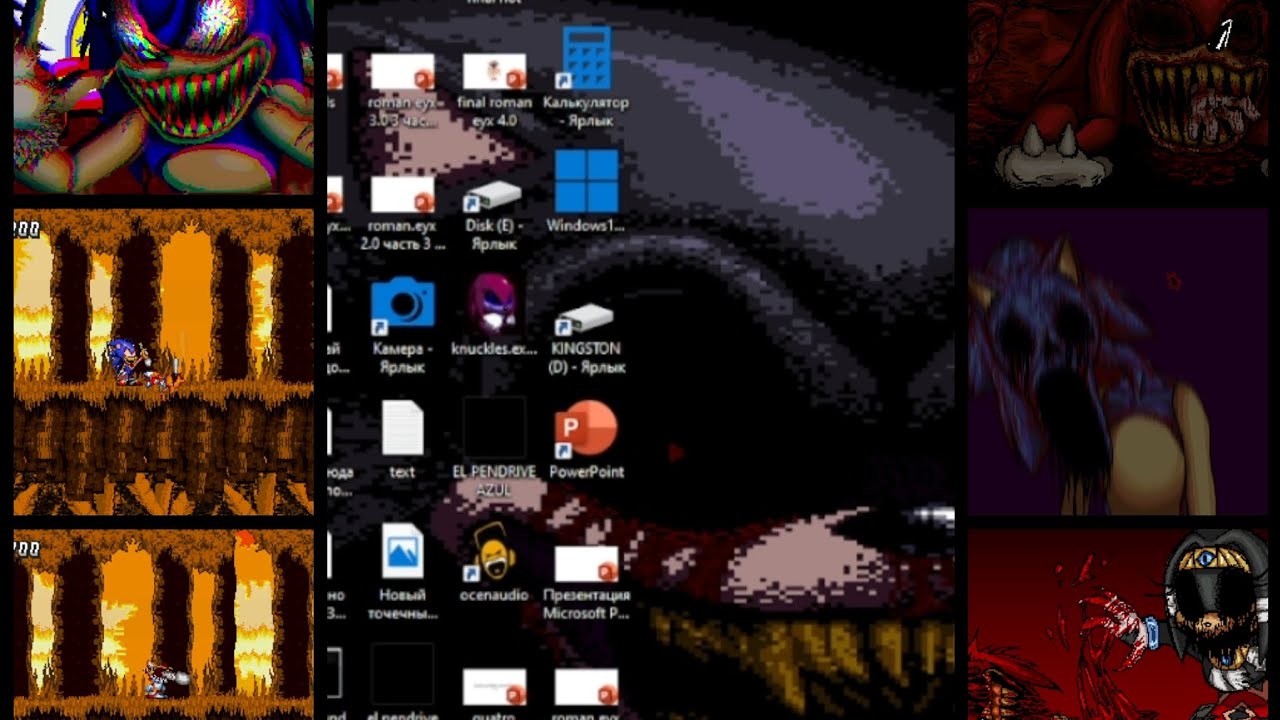Select the rainbow-glitch Sonic picture
Image resolution: width=1280 pixels, height=720 pixels.
coord(164,96)
